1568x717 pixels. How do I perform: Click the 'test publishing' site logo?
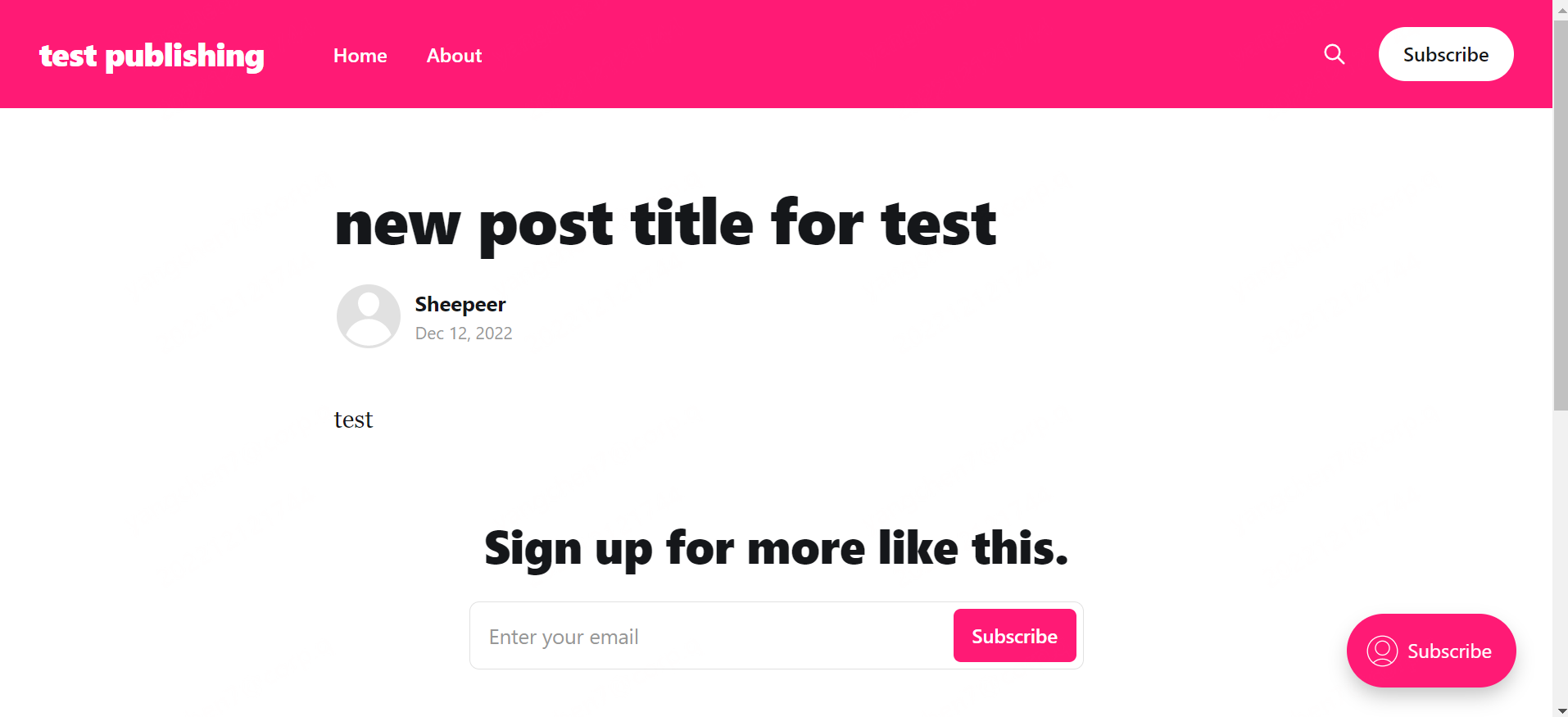151,56
